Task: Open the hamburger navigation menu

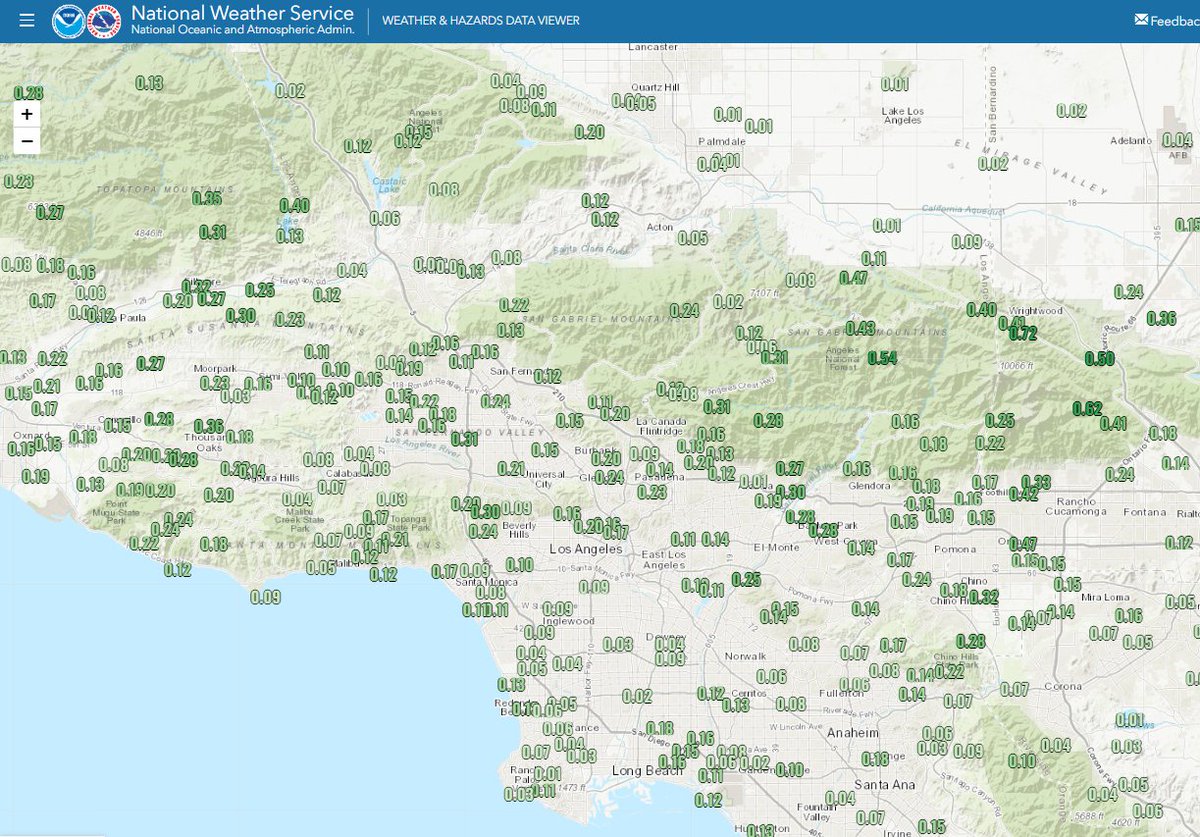Action: coord(26,16)
